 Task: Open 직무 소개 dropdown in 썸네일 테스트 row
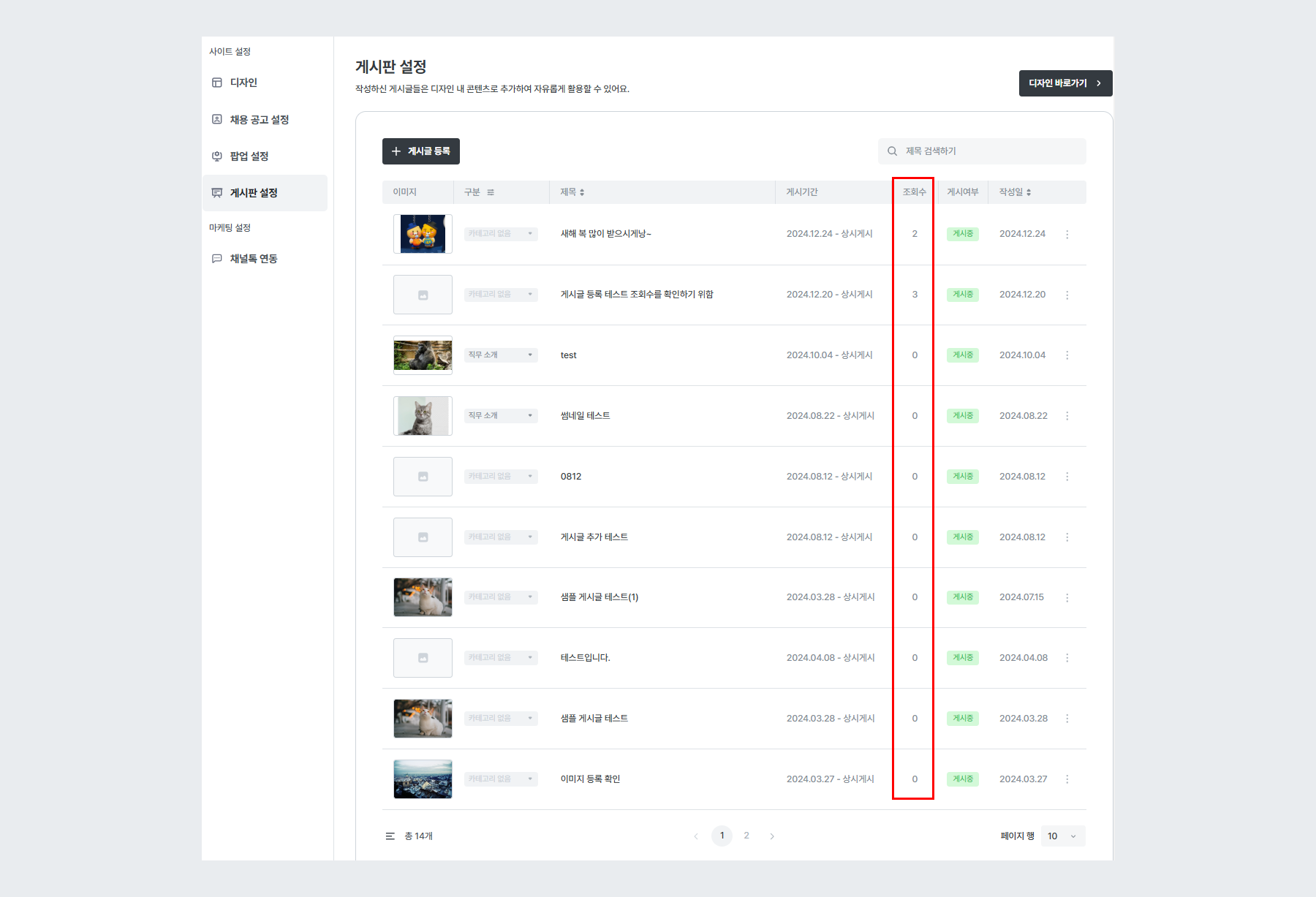(x=501, y=416)
